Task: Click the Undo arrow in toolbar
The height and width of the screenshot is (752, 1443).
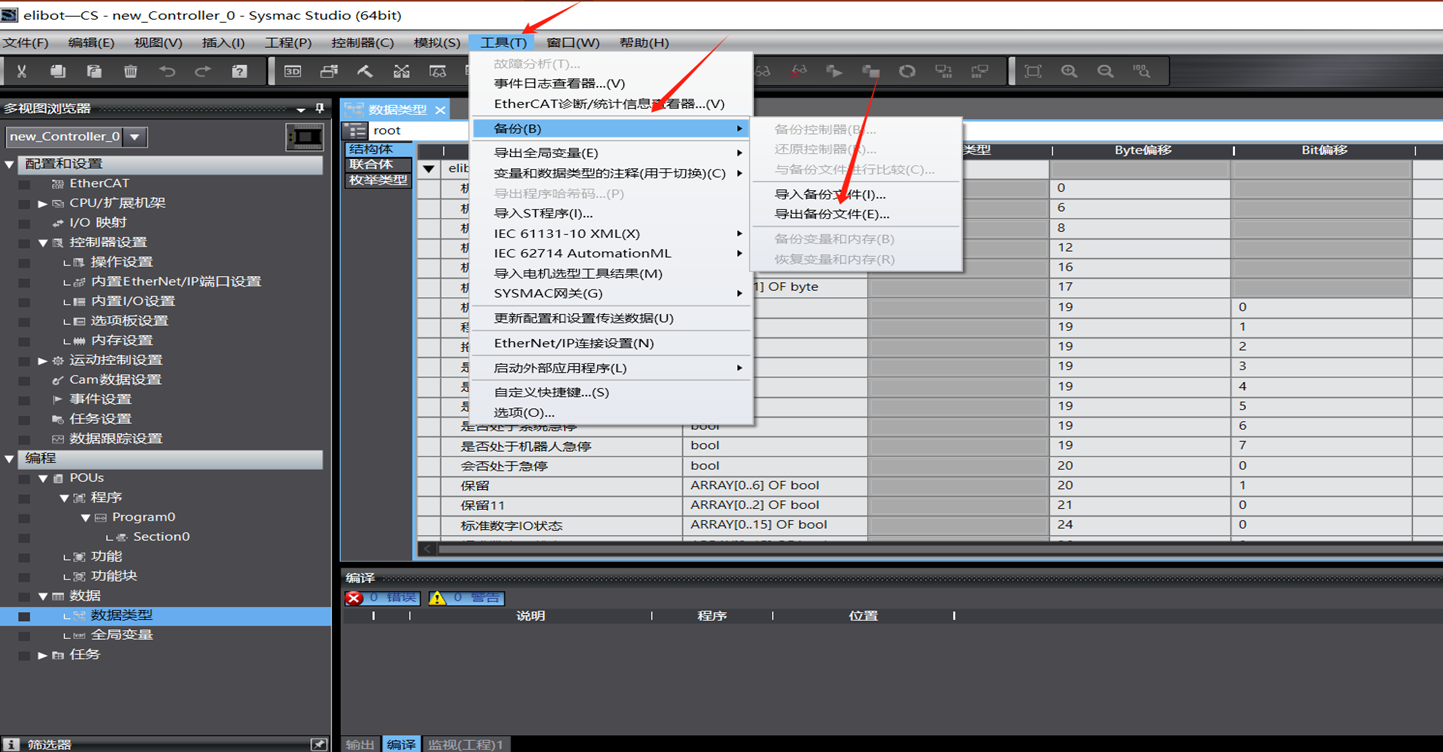Action: (167, 72)
